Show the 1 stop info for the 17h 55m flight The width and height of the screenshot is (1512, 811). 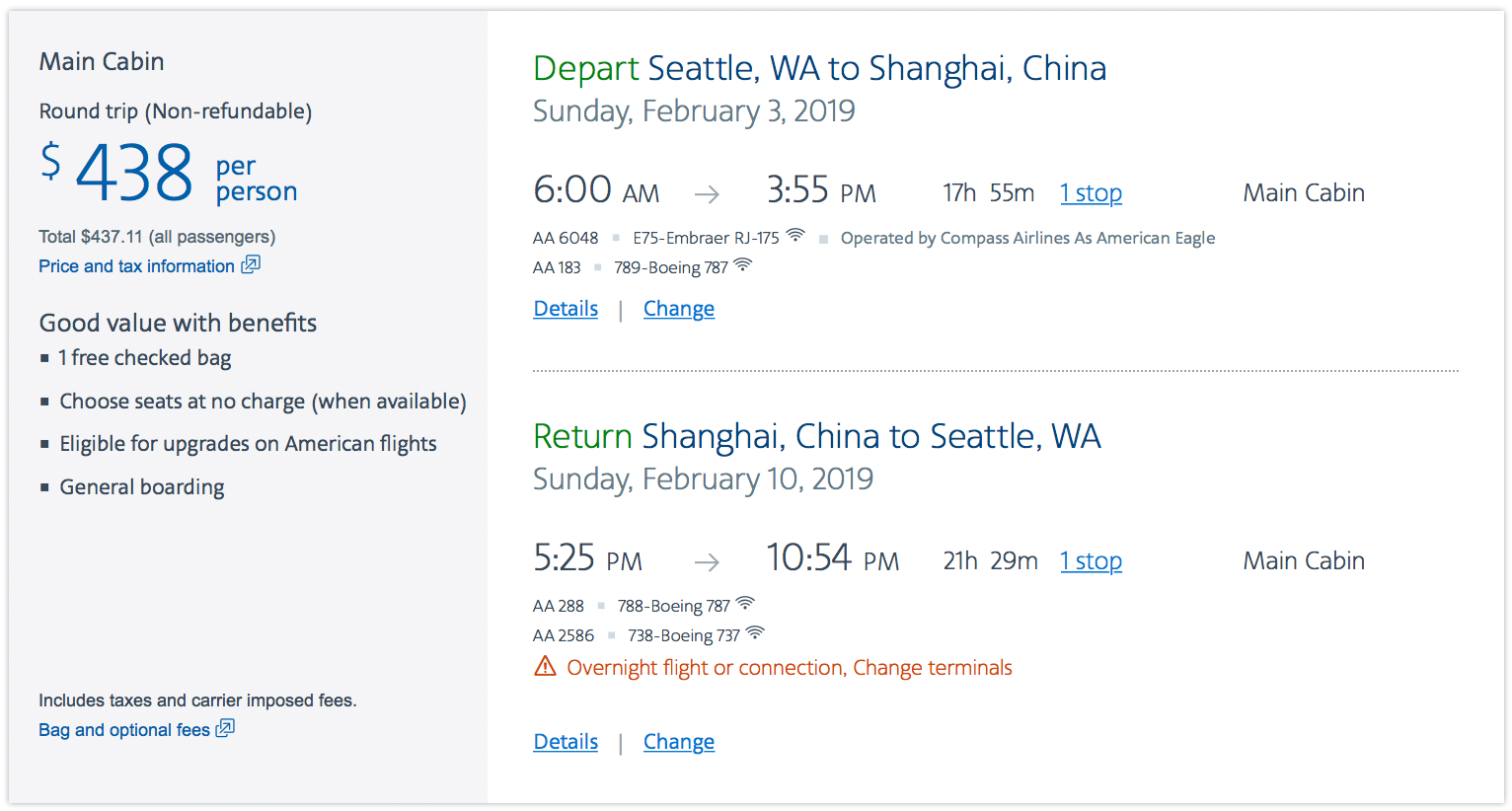pyautogui.click(x=1091, y=193)
